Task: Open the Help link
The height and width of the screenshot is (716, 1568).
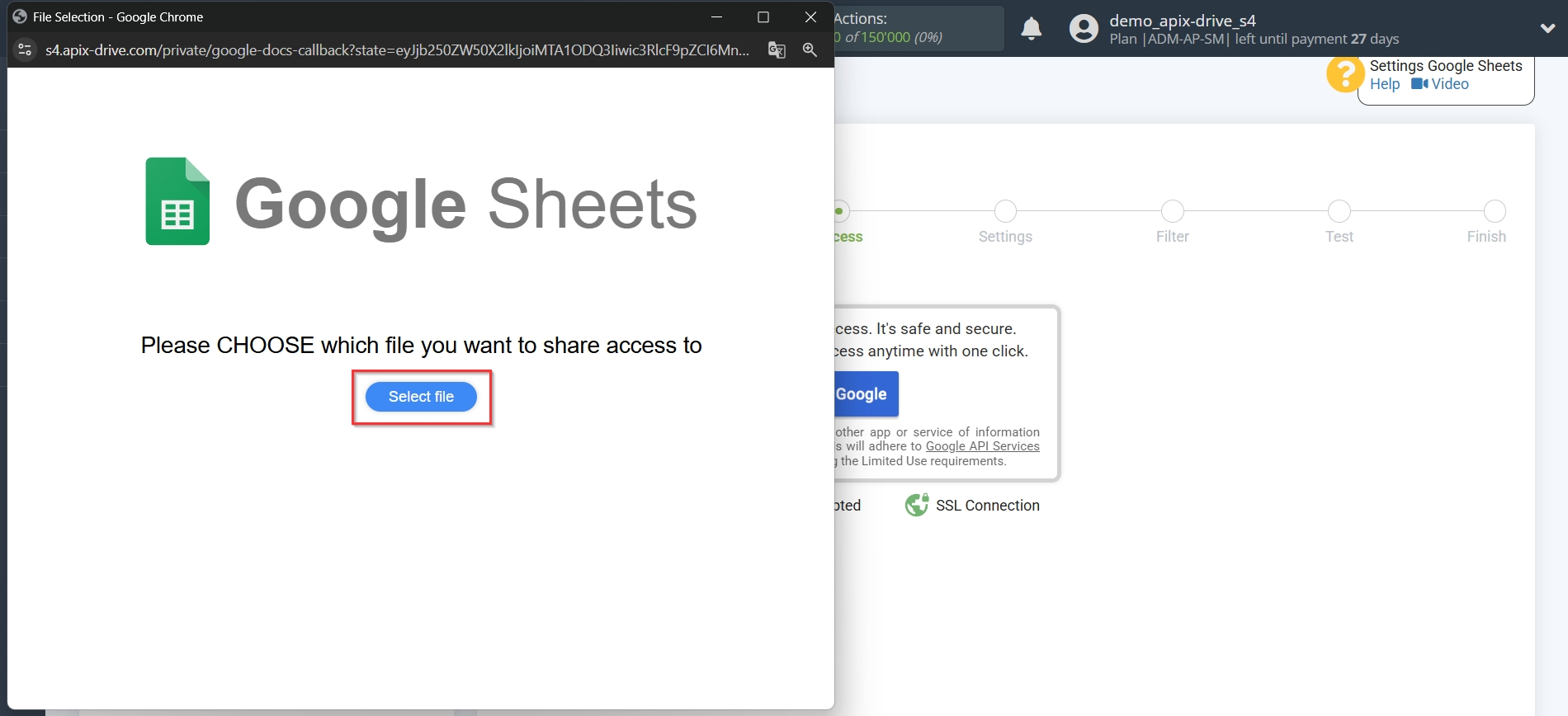Action: 1385,84
